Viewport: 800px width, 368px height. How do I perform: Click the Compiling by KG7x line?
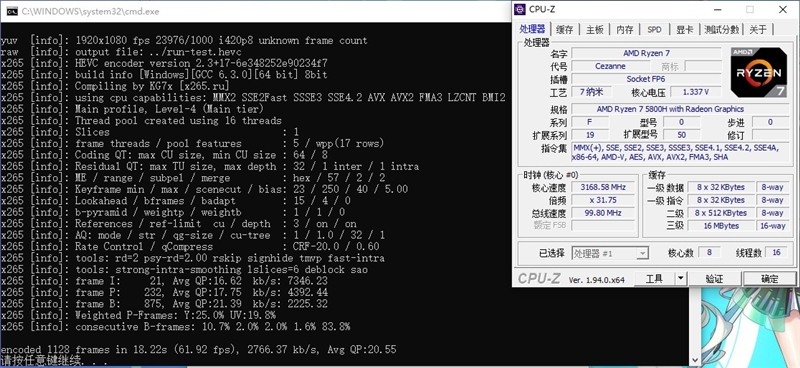115,86
